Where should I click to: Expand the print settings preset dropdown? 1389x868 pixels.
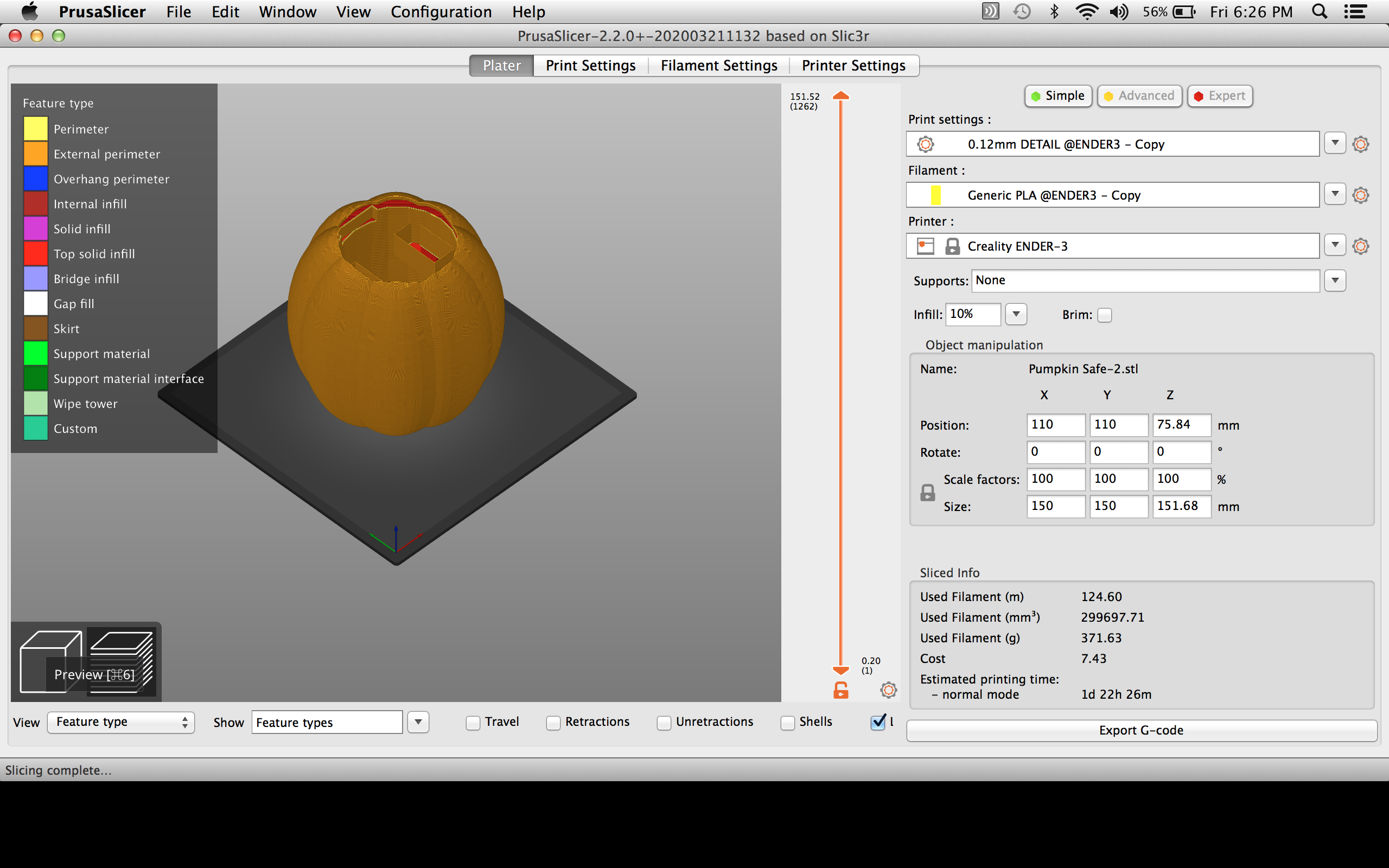1335,143
